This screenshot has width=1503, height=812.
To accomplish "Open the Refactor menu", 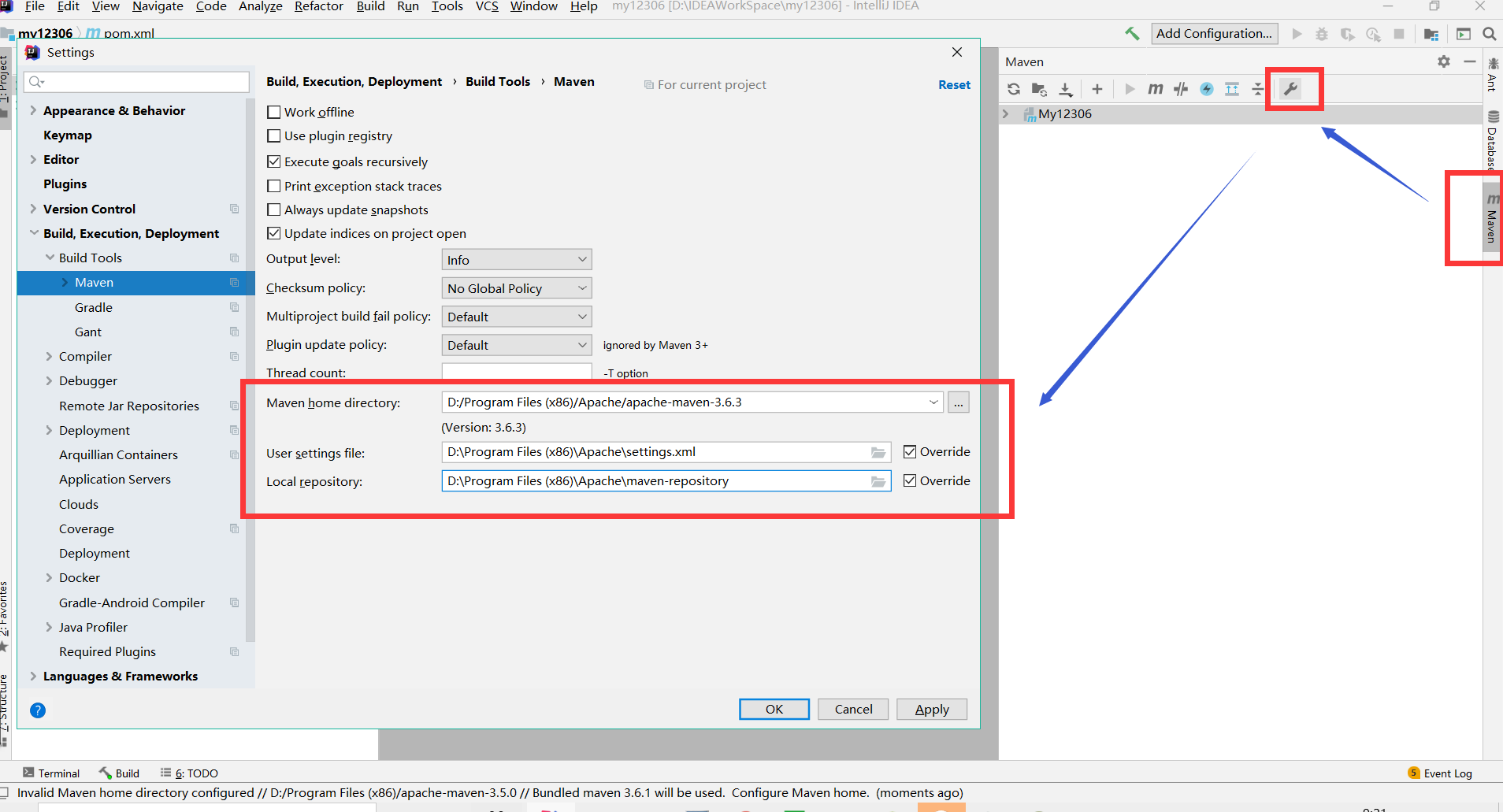I will (x=319, y=6).
